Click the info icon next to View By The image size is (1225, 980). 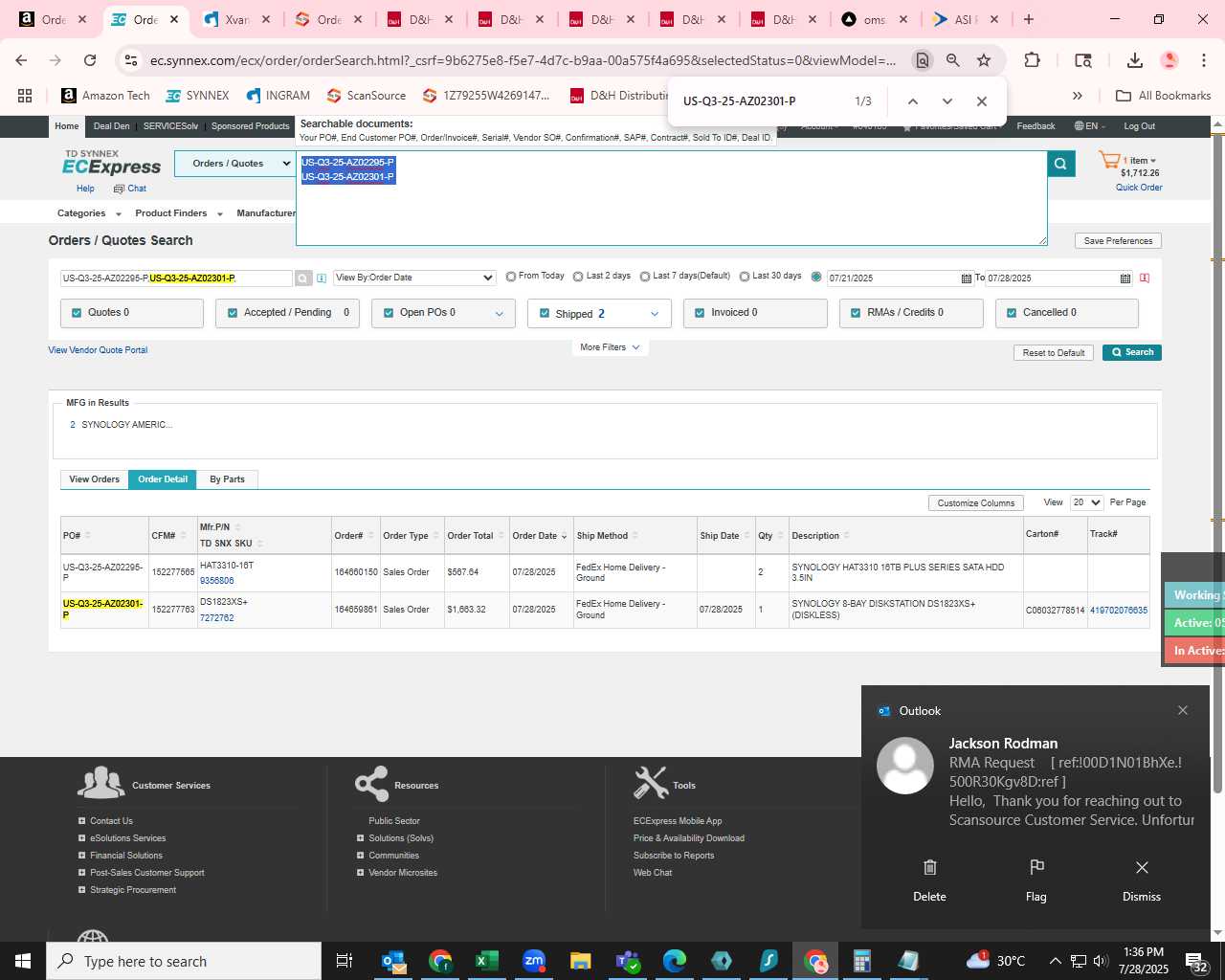coord(322,278)
